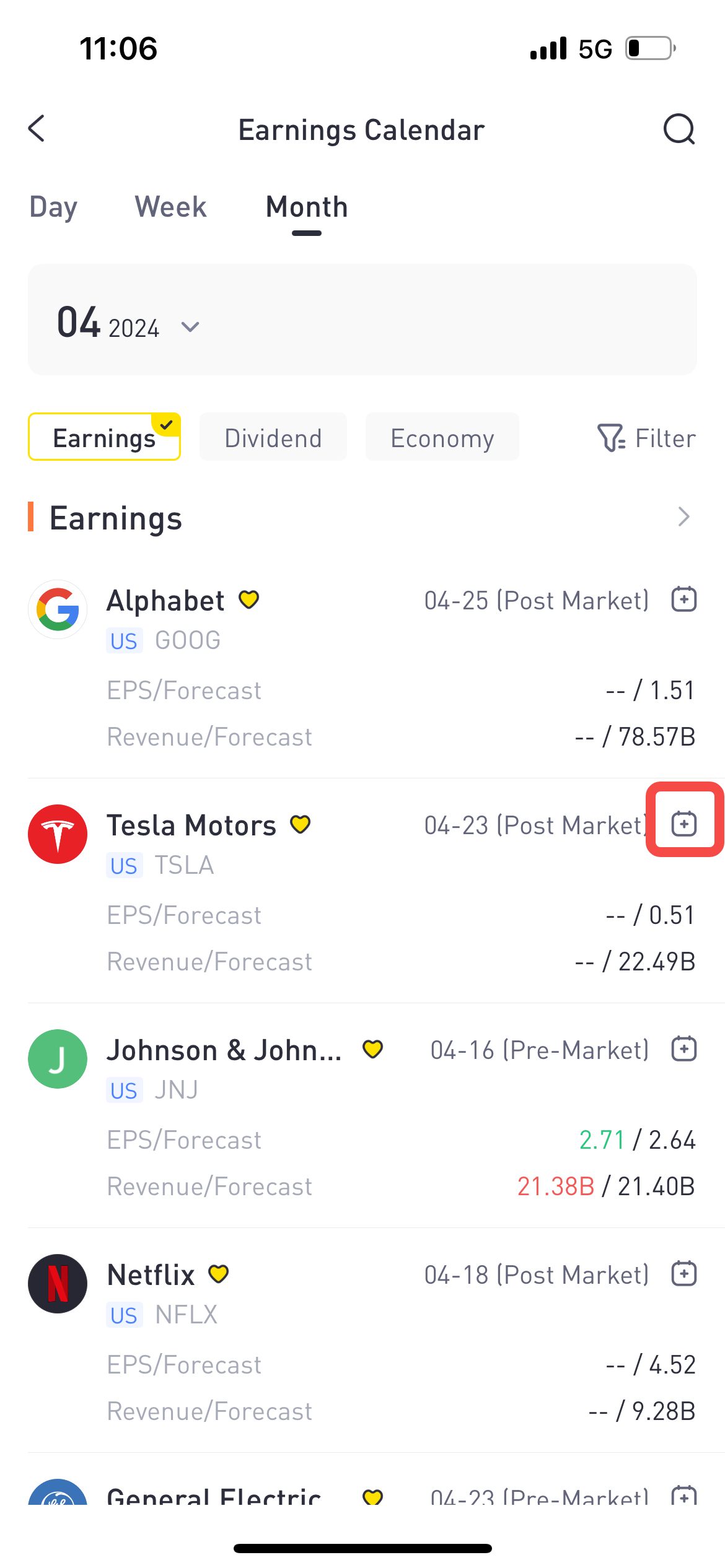The height and width of the screenshot is (1568, 725).
Task: Select the Economy filter button
Action: [x=442, y=437]
